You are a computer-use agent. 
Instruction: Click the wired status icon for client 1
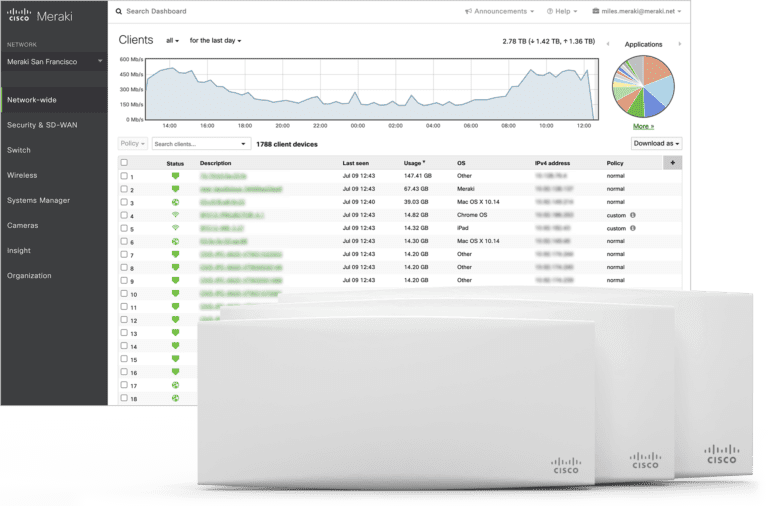point(175,176)
